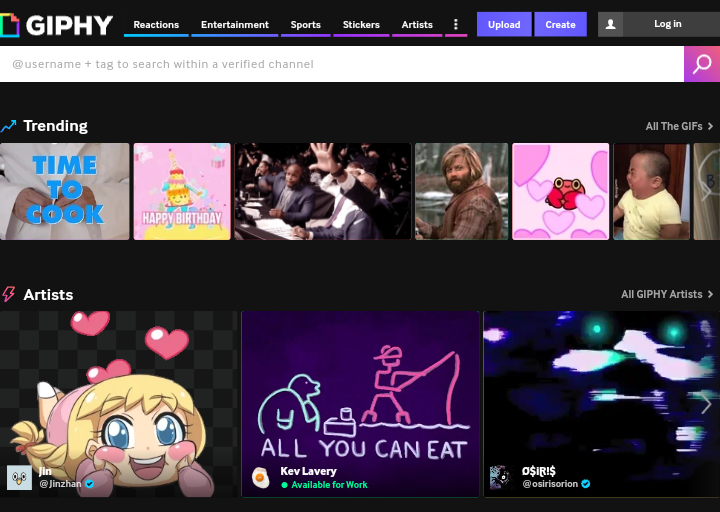Click the @Jinzhan username
The height and width of the screenshot is (512, 720).
pos(61,484)
